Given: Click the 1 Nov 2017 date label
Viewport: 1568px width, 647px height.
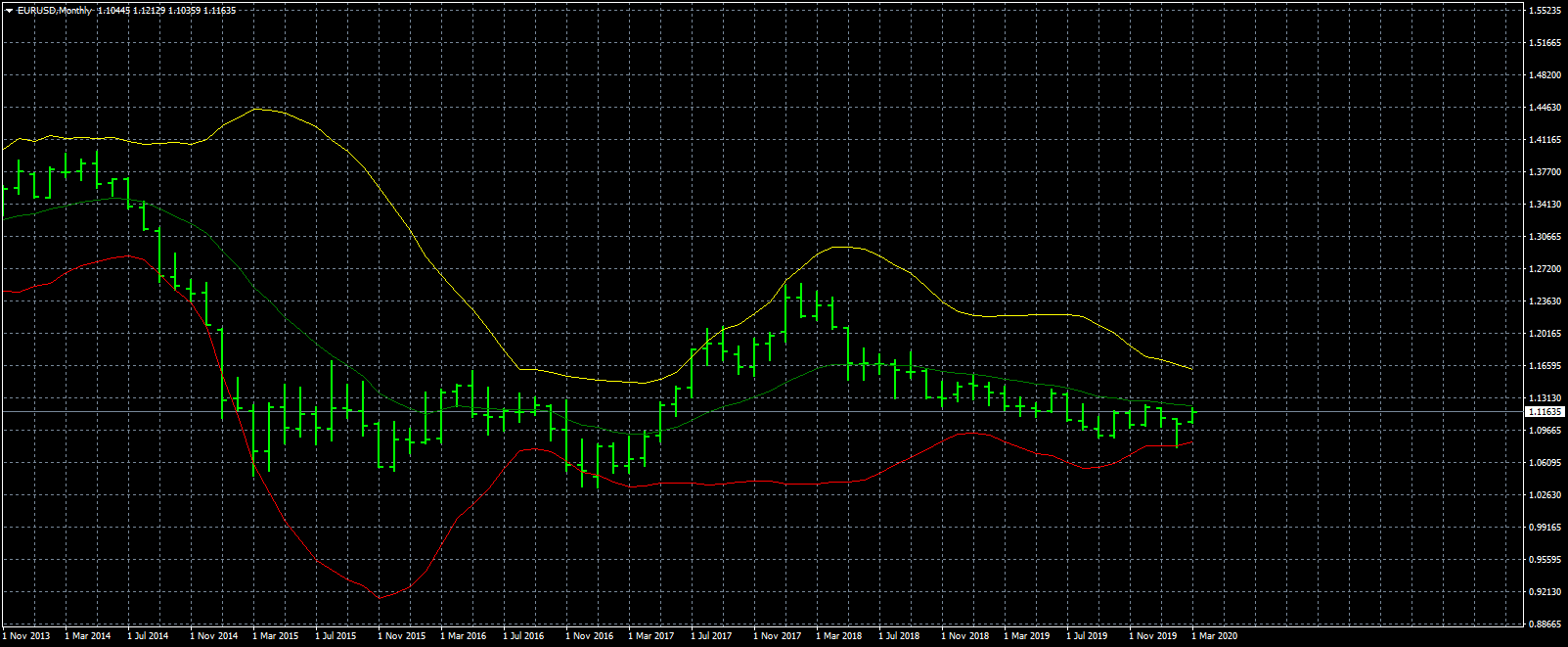Looking at the screenshot, I should pyautogui.click(x=777, y=636).
